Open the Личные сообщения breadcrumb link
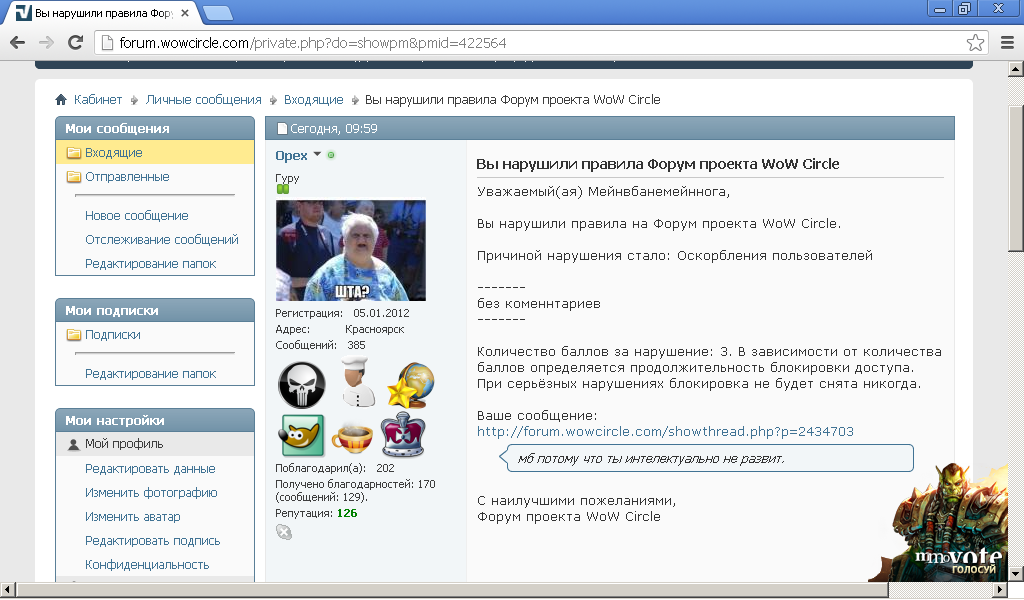This screenshot has height=600, width=1024. tap(203, 100)
